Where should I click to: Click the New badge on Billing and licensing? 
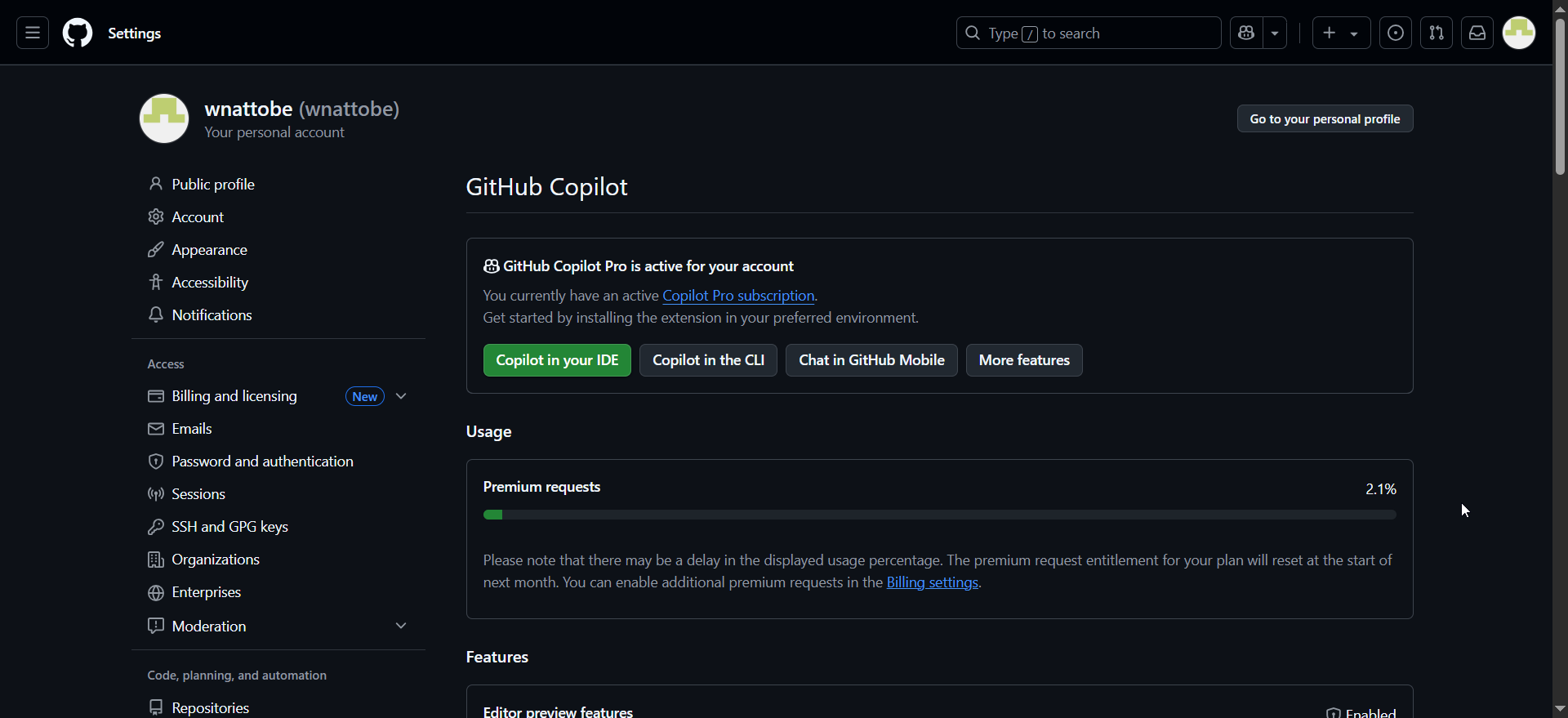pos(365,396)
